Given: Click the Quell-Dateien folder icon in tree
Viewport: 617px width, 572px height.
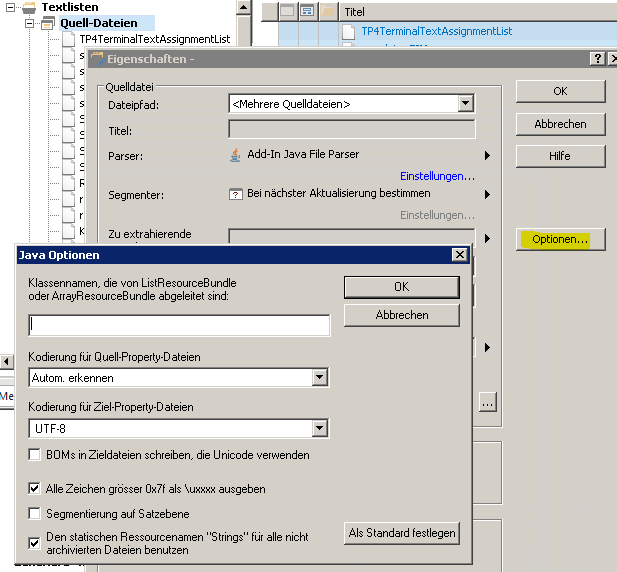Looking at the screenshot, I should (x=47, y=23).
